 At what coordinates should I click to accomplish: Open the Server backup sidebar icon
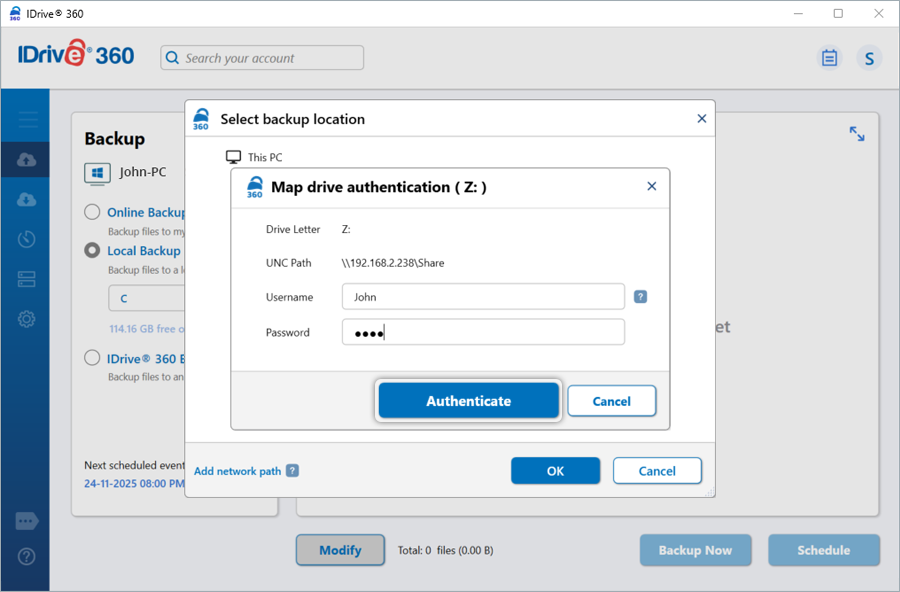pyautogui.click(x=26, y=279)
